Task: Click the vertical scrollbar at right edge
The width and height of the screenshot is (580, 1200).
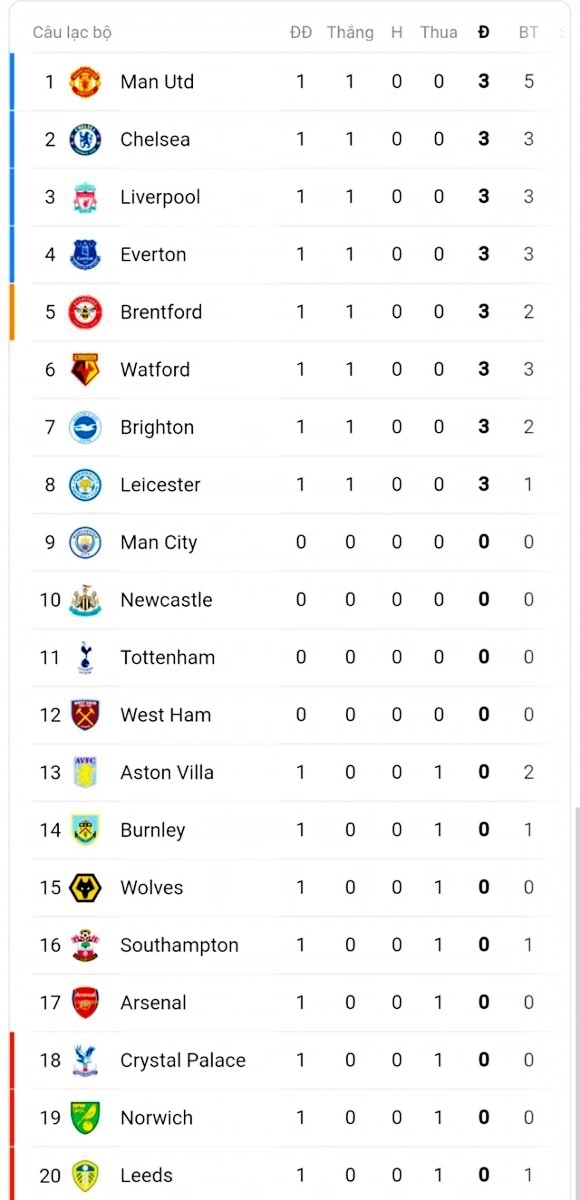Action: [576, 1003]
